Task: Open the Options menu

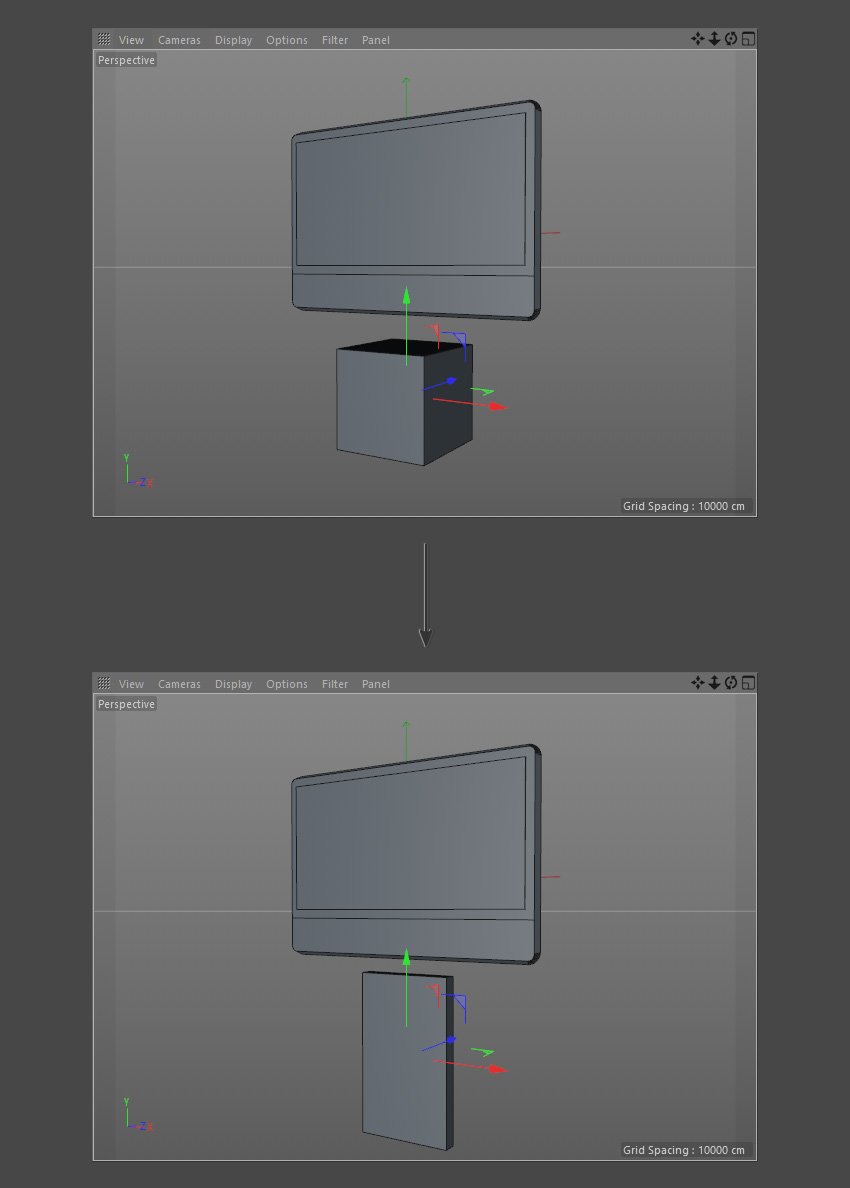Action: point(287,40)
